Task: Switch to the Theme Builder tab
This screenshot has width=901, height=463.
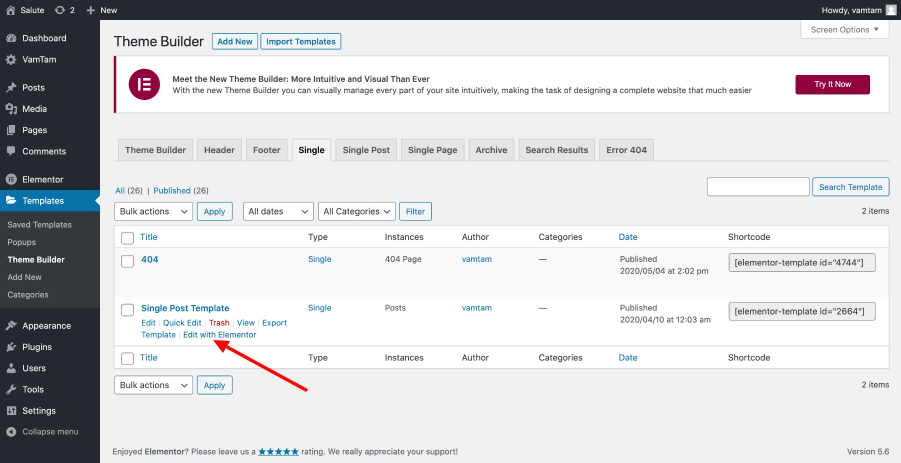Action: coord(155,150)
